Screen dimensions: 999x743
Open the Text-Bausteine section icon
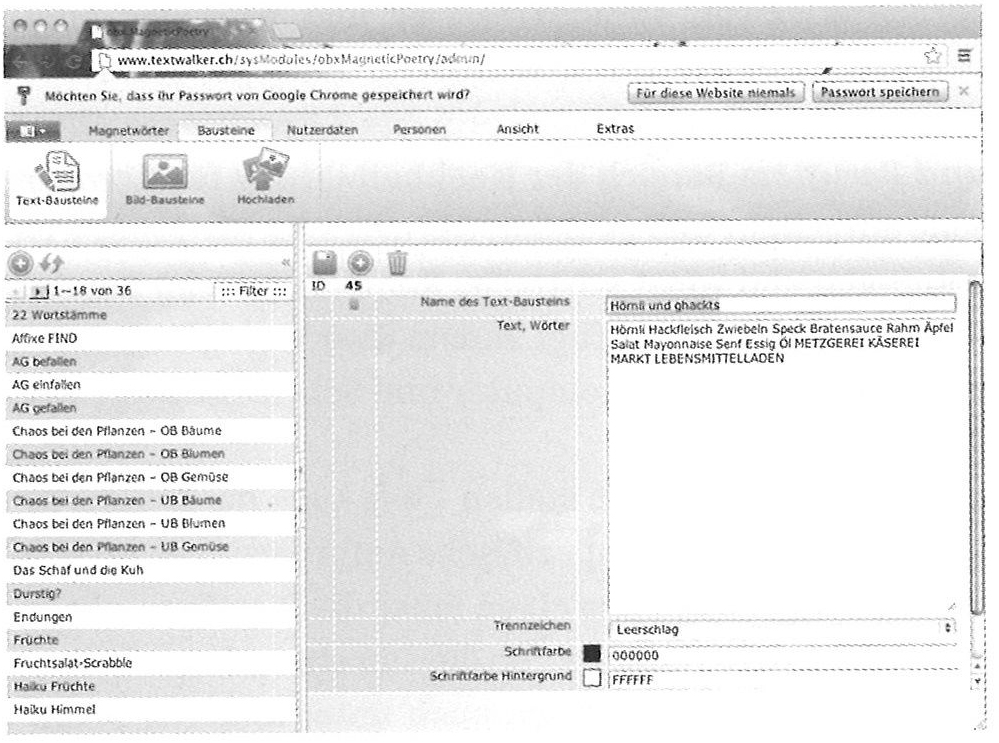pyautogui.click(x=49, y=173)
